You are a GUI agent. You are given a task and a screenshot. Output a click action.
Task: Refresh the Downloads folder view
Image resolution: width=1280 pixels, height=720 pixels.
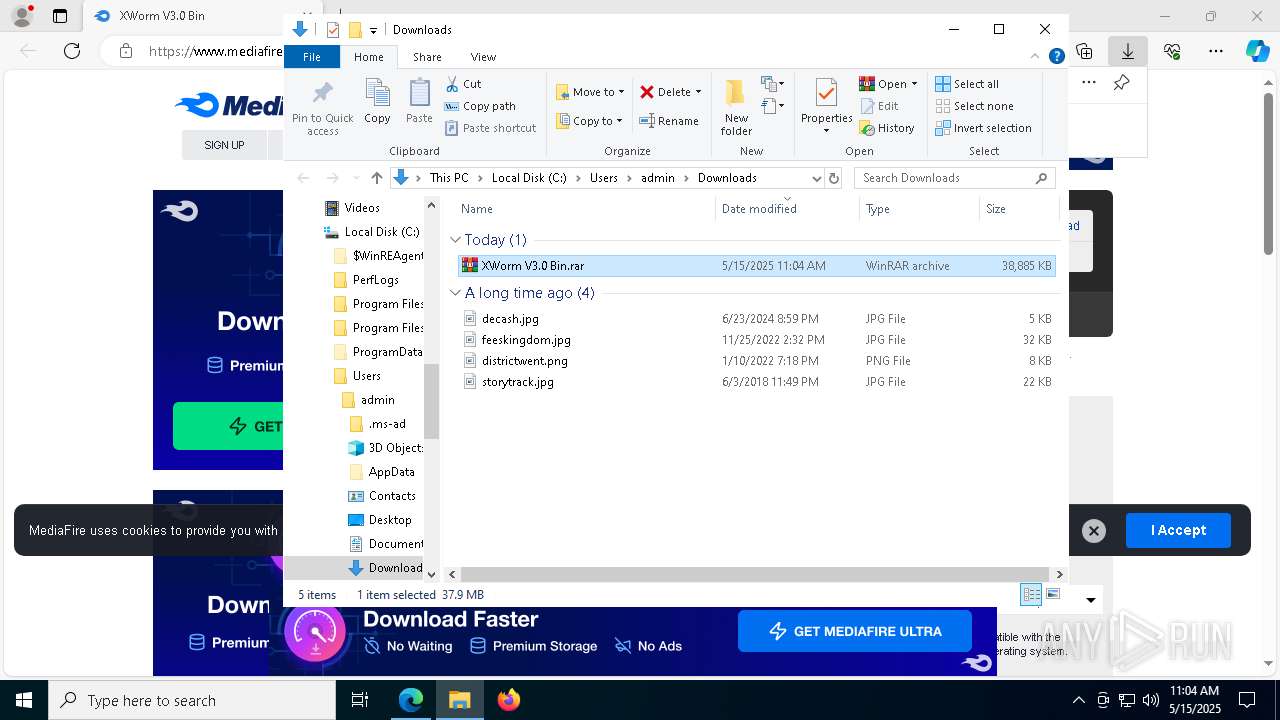click(834, 178)
